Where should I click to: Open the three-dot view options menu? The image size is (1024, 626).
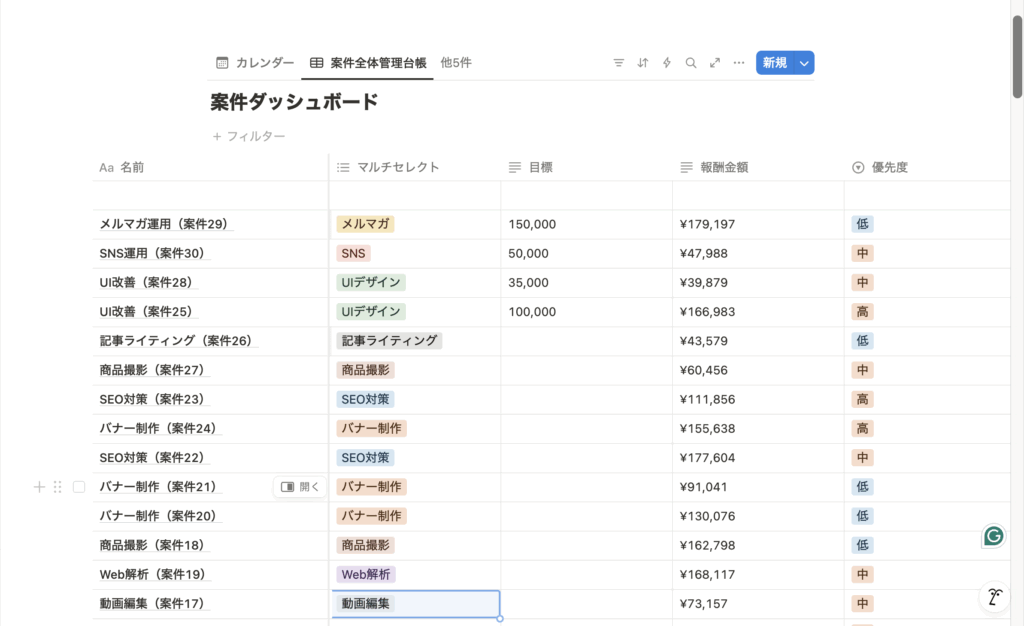(x=739, y=63)
